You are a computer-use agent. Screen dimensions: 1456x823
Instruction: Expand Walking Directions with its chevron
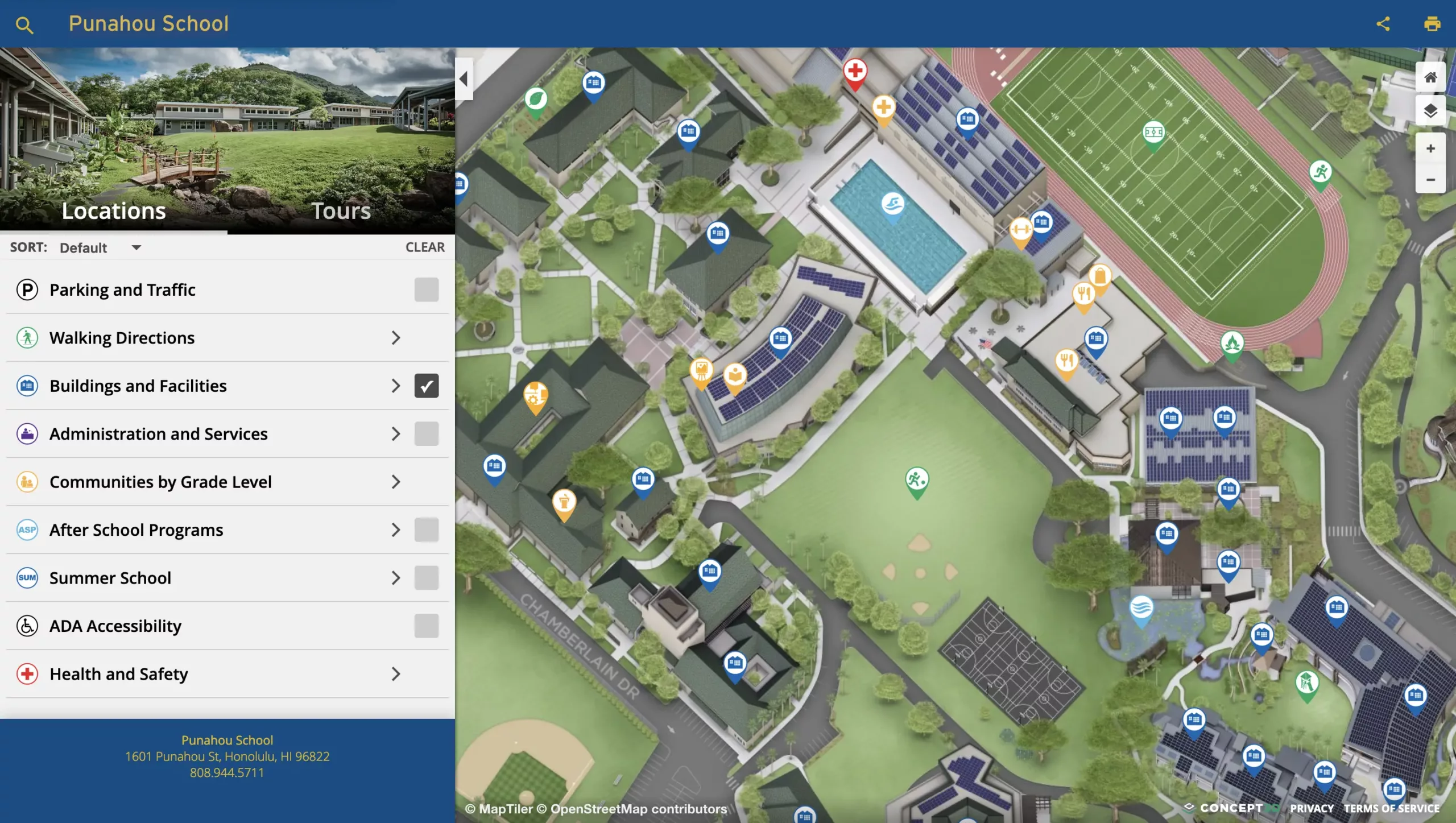point(396,338)
